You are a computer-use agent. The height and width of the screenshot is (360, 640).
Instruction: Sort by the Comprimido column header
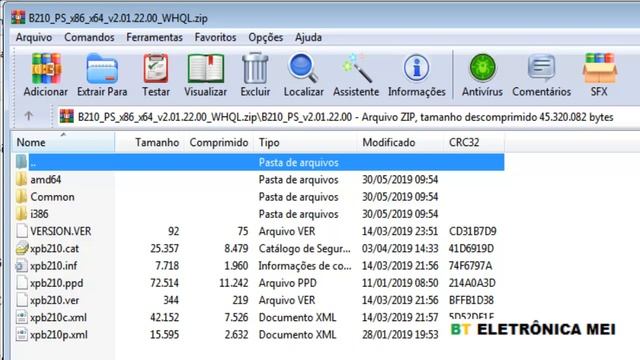(x=218, y=142)
